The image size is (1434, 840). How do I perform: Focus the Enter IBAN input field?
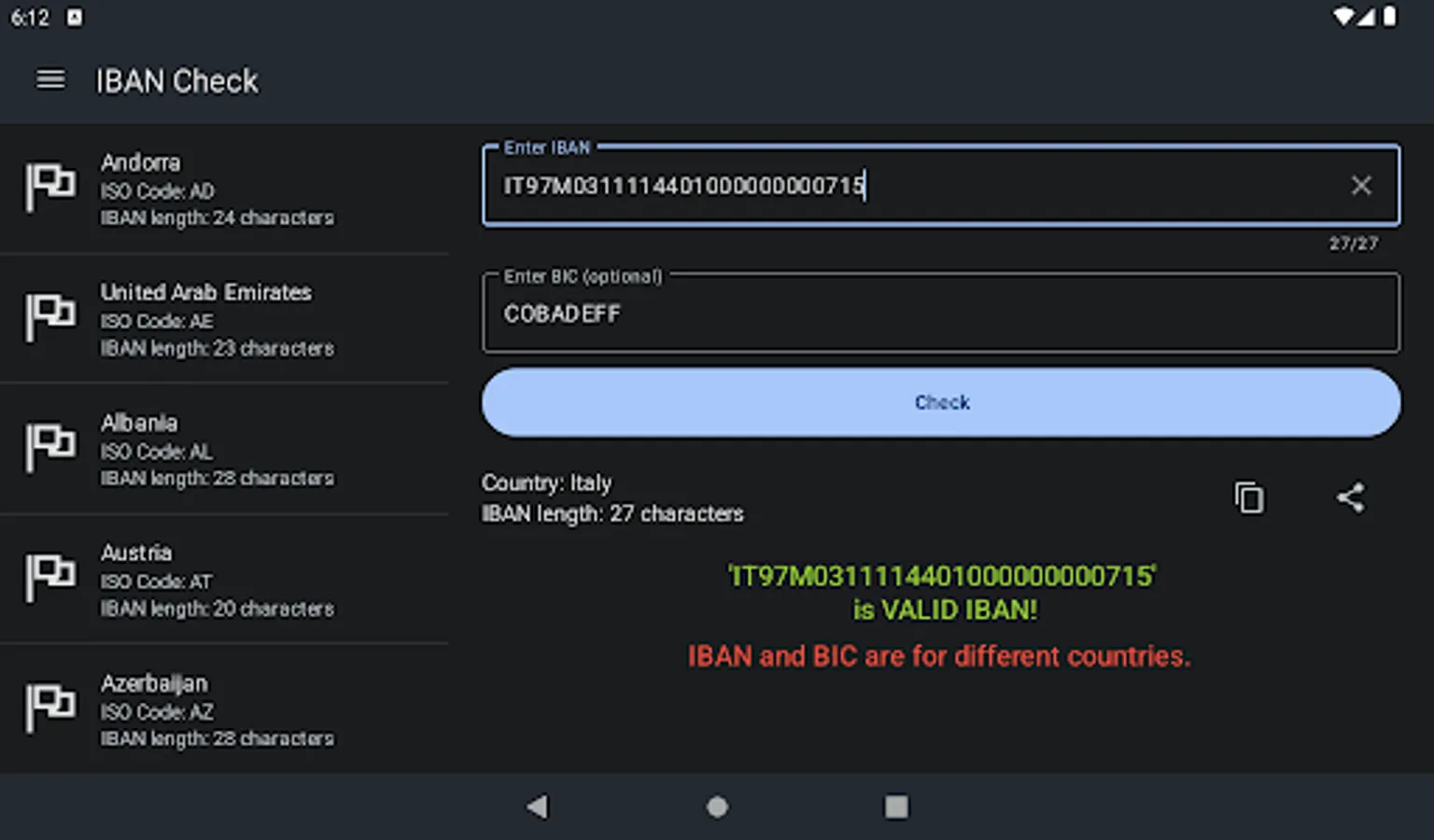tap(941, 185)
